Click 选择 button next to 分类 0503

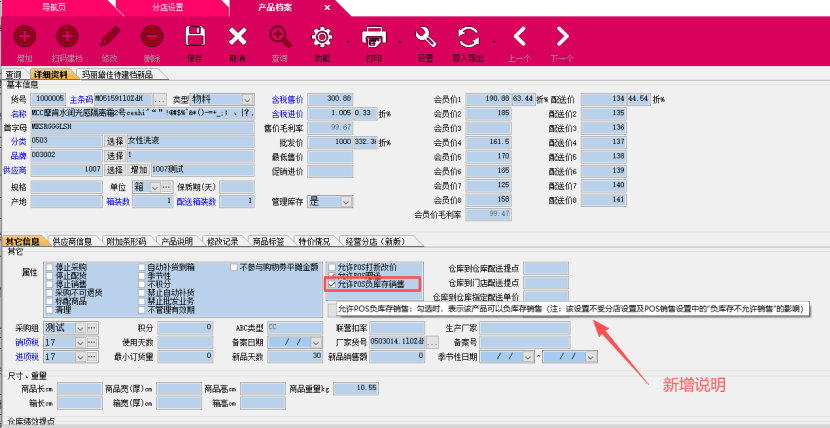click(115, 141)
